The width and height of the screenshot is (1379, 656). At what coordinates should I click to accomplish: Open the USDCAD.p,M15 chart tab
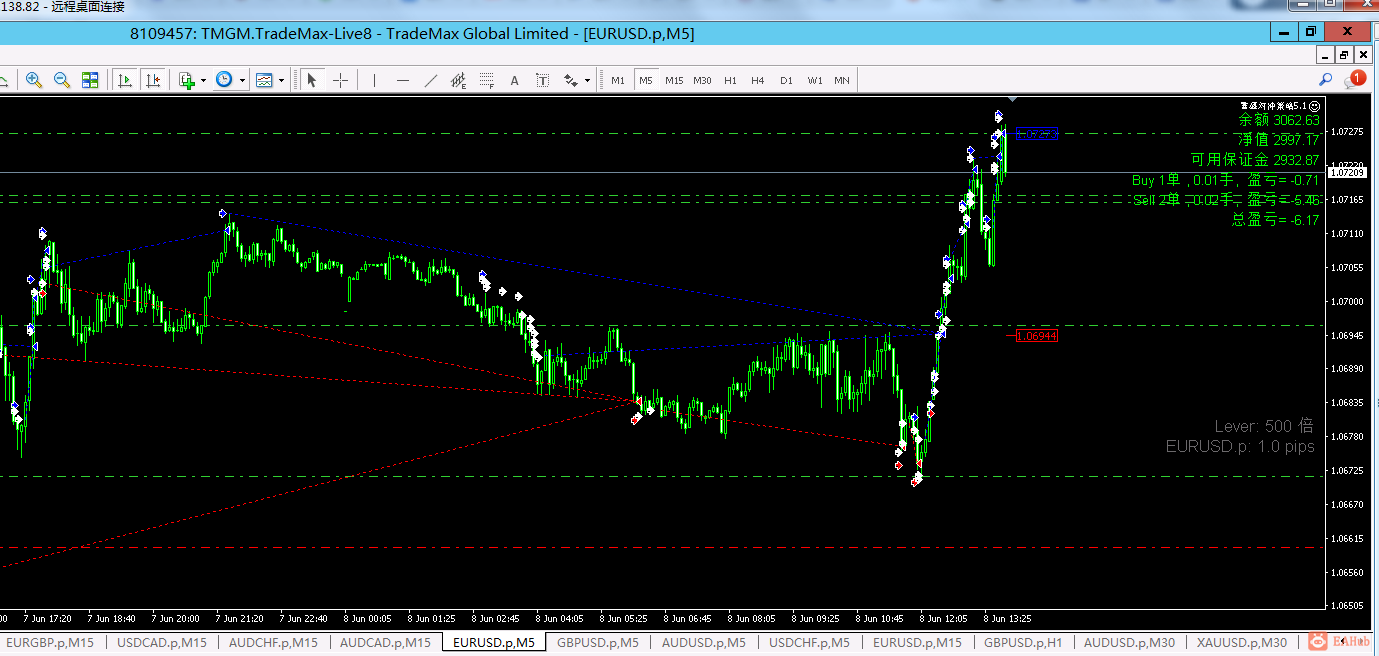coord(162,642)
